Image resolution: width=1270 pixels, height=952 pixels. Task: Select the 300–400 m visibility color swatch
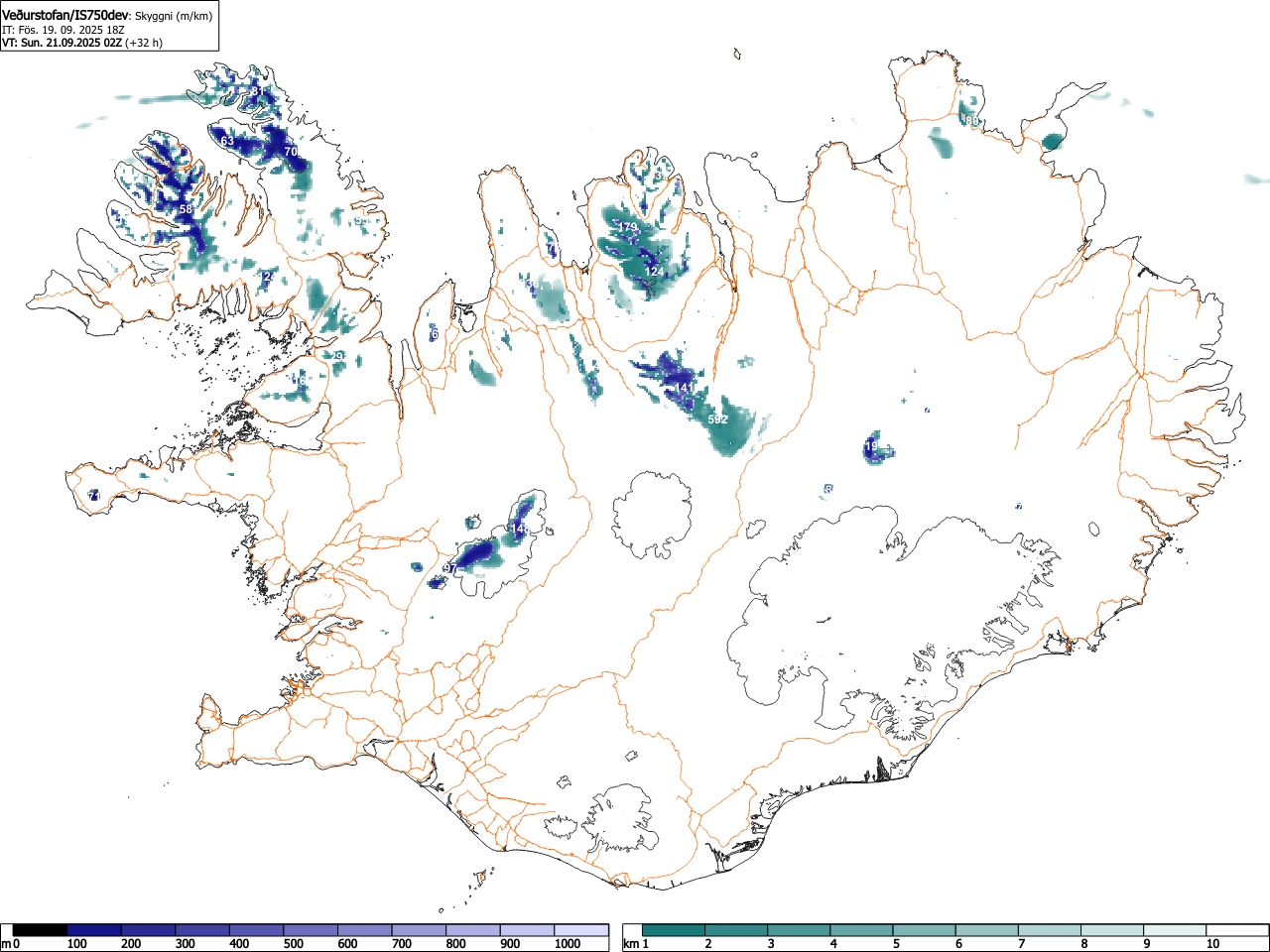(202, 930)
